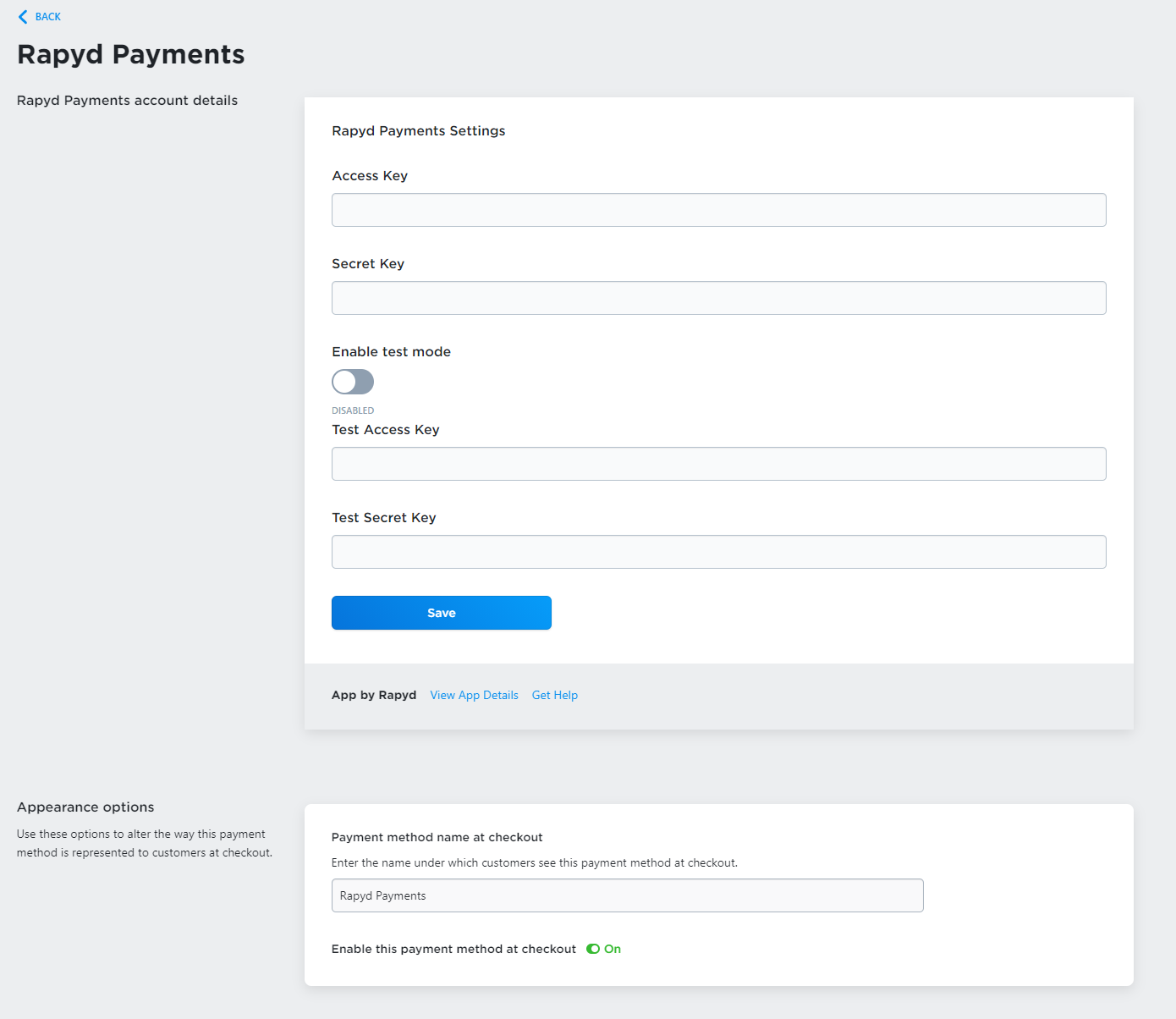The height and width of the screenshot is (1019, 1176).
Task: Select the Test Access Key input
Action: pyautogui.click(x=718, y=464)
